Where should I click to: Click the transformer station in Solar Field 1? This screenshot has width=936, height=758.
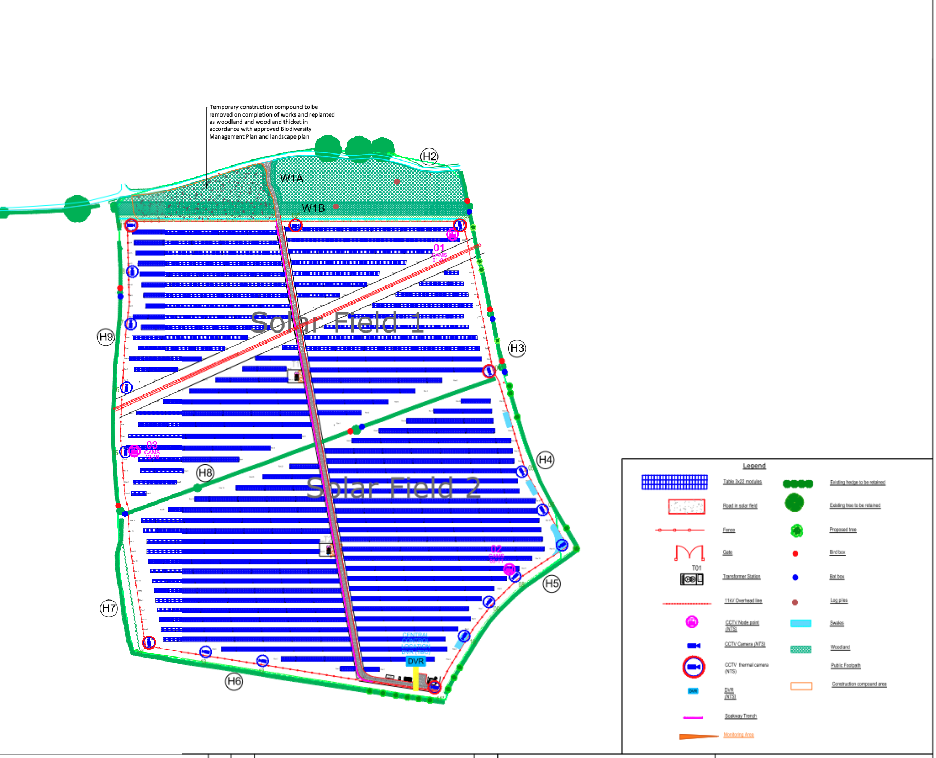pos(296,375)
